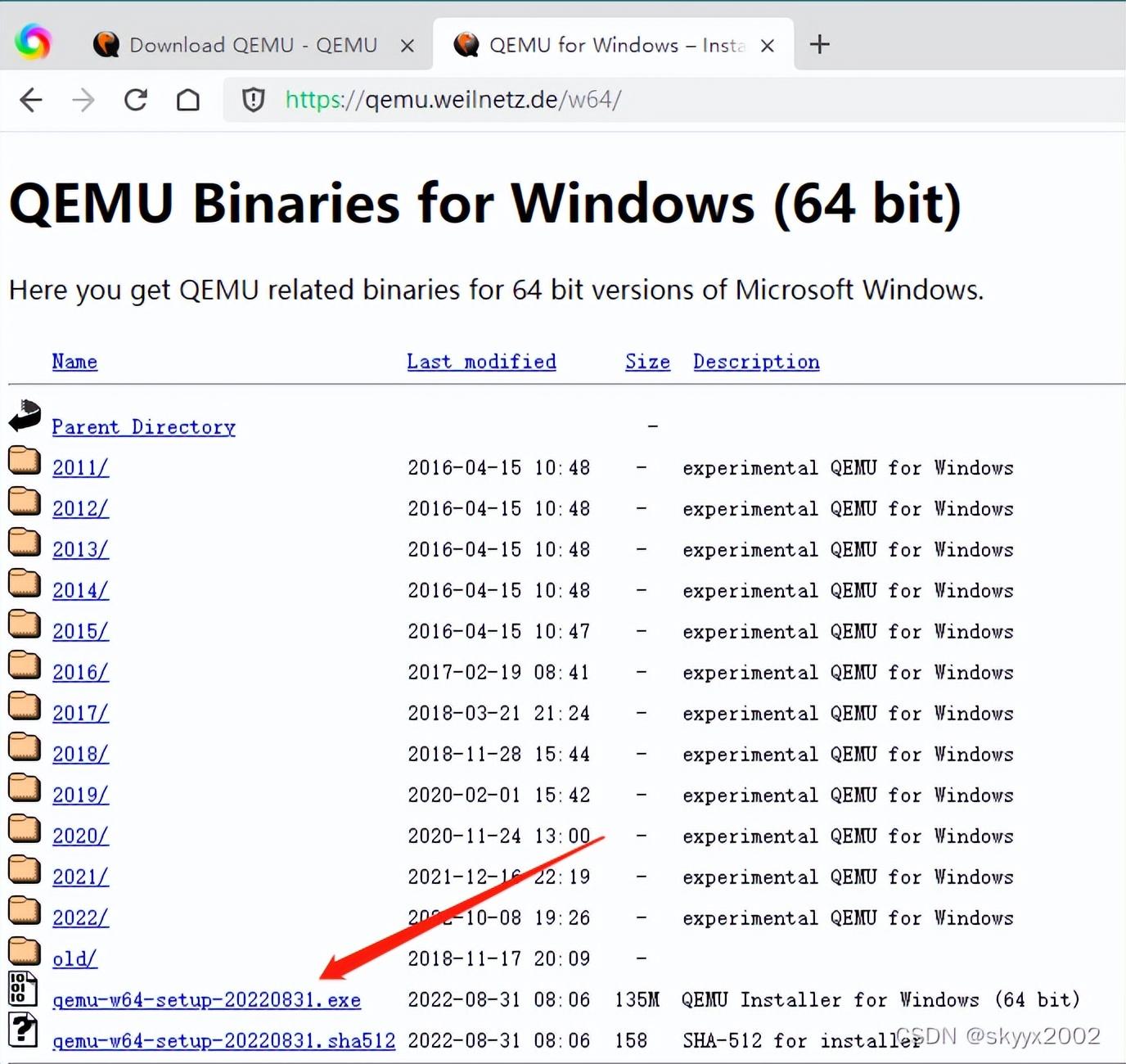Sort listing by the Description header
The image size is (1126, 1064).
click(756, 362)
